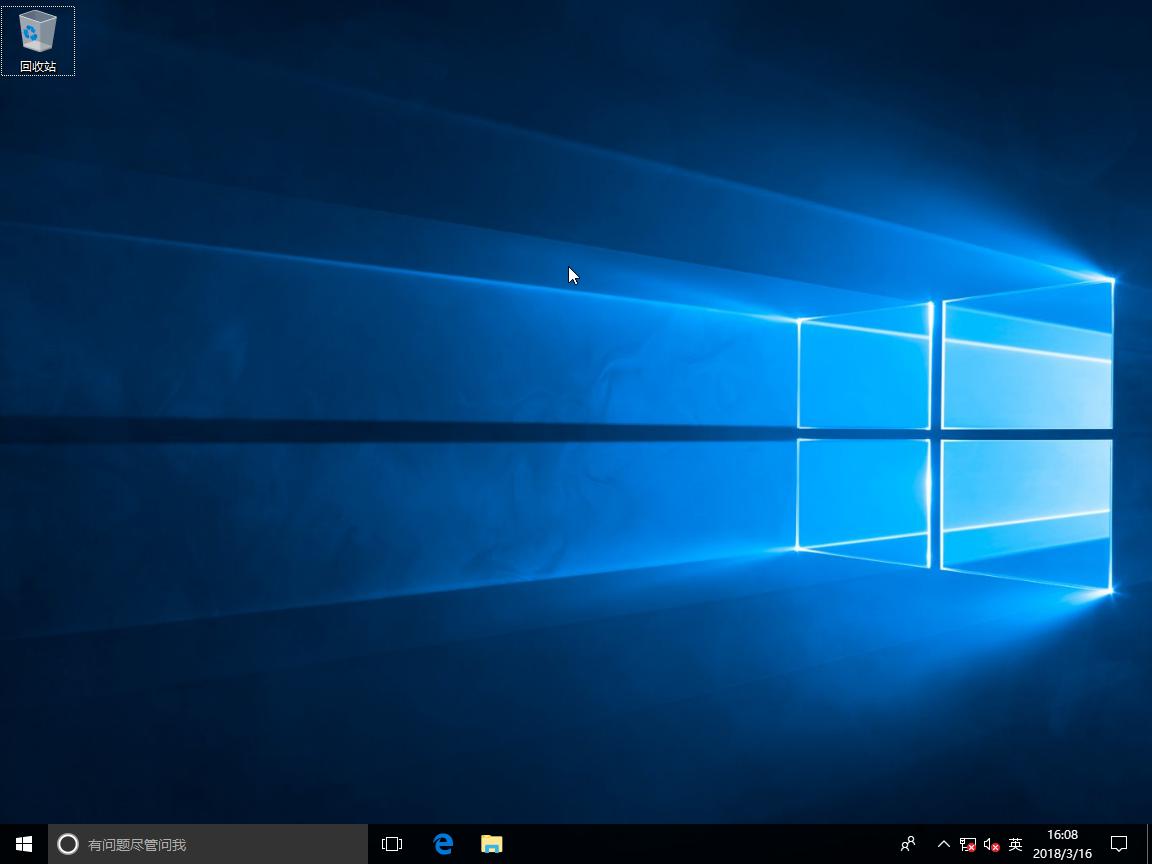
Task: Open the Action Center notifications icon
Action: tap(1118, 844)
